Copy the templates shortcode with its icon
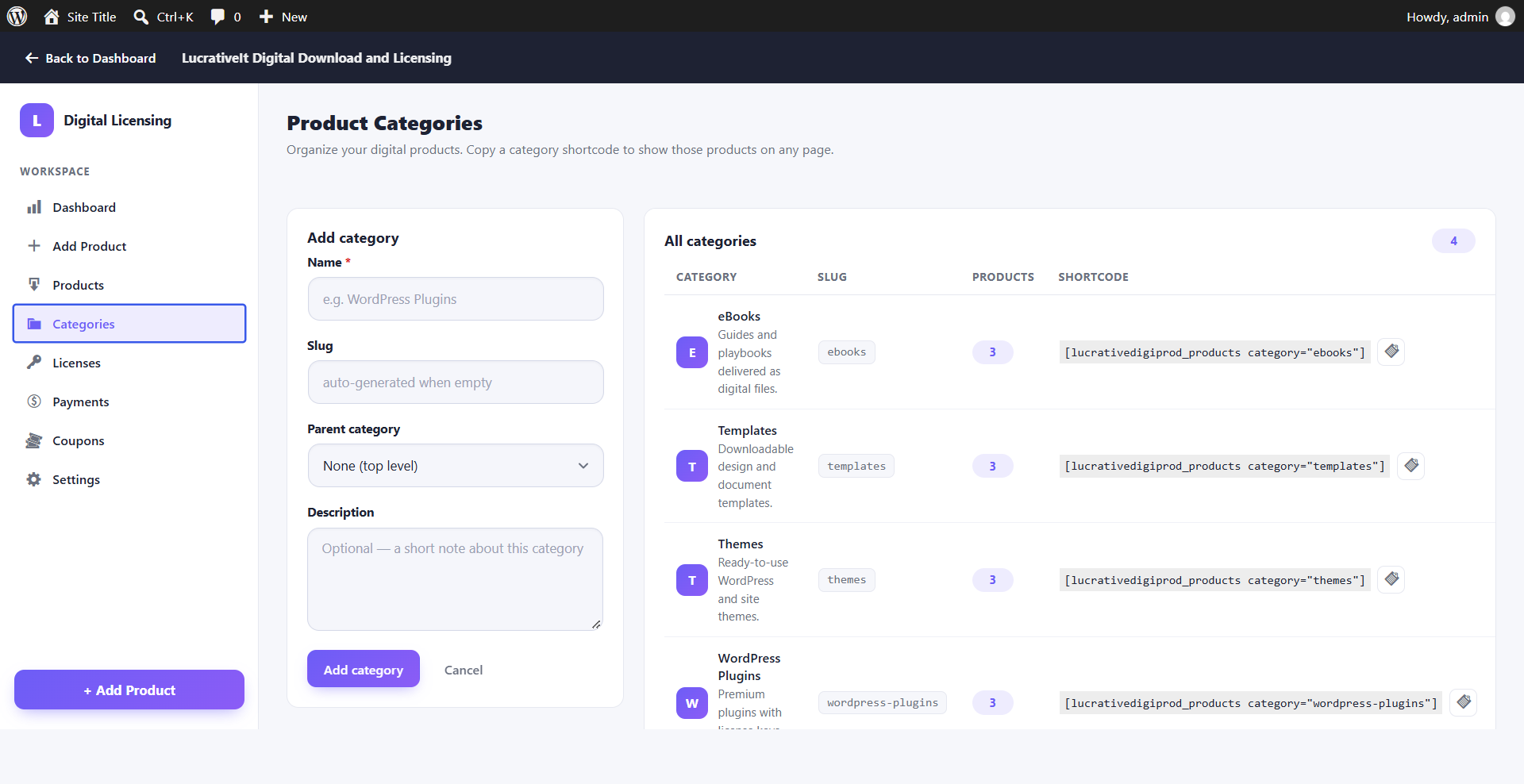Viewport: 1524px width, 784px height. pyautogui.click(x=1411, y=466)
